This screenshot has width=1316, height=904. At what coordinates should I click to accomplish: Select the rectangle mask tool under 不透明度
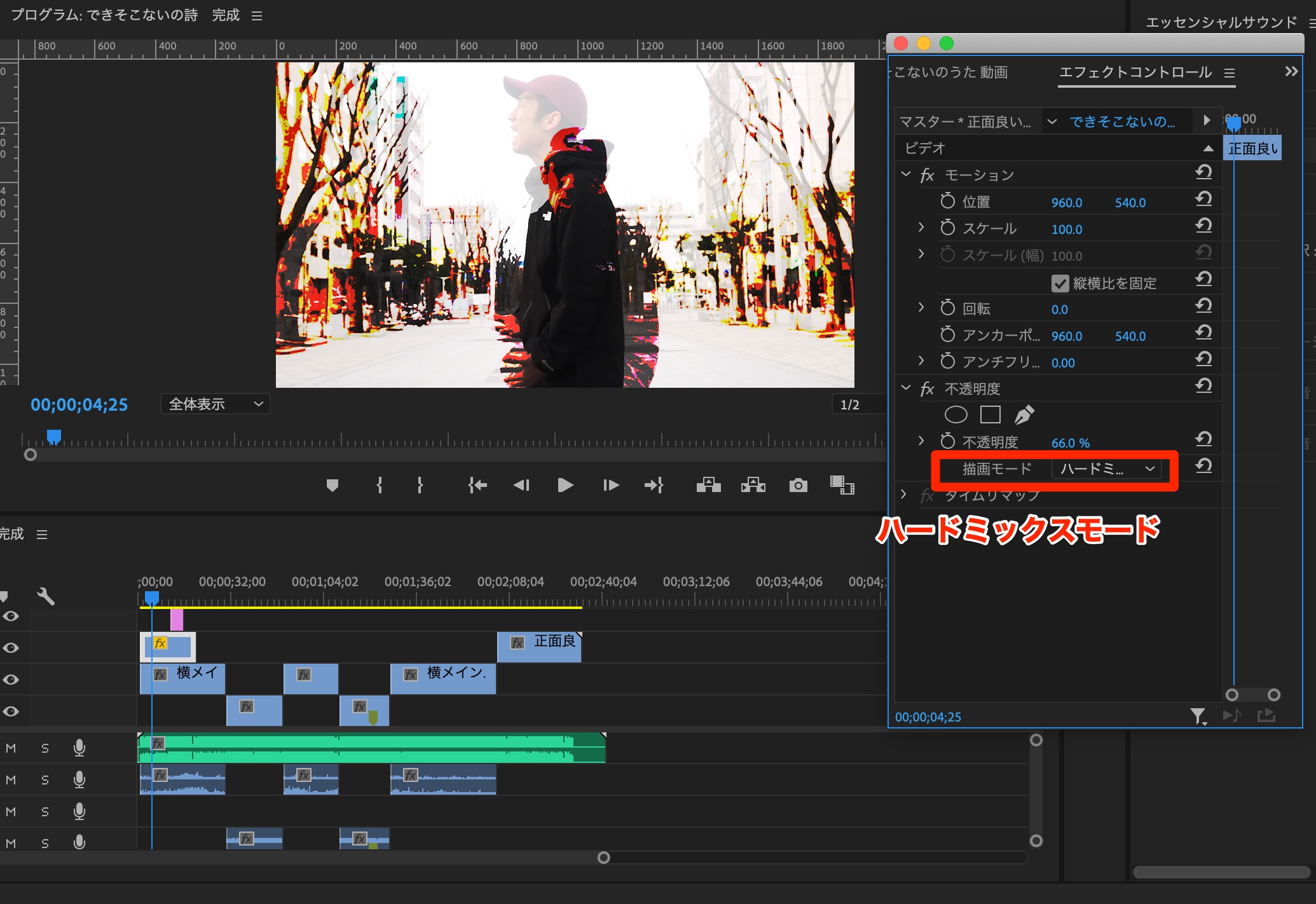tap(990, 415)
